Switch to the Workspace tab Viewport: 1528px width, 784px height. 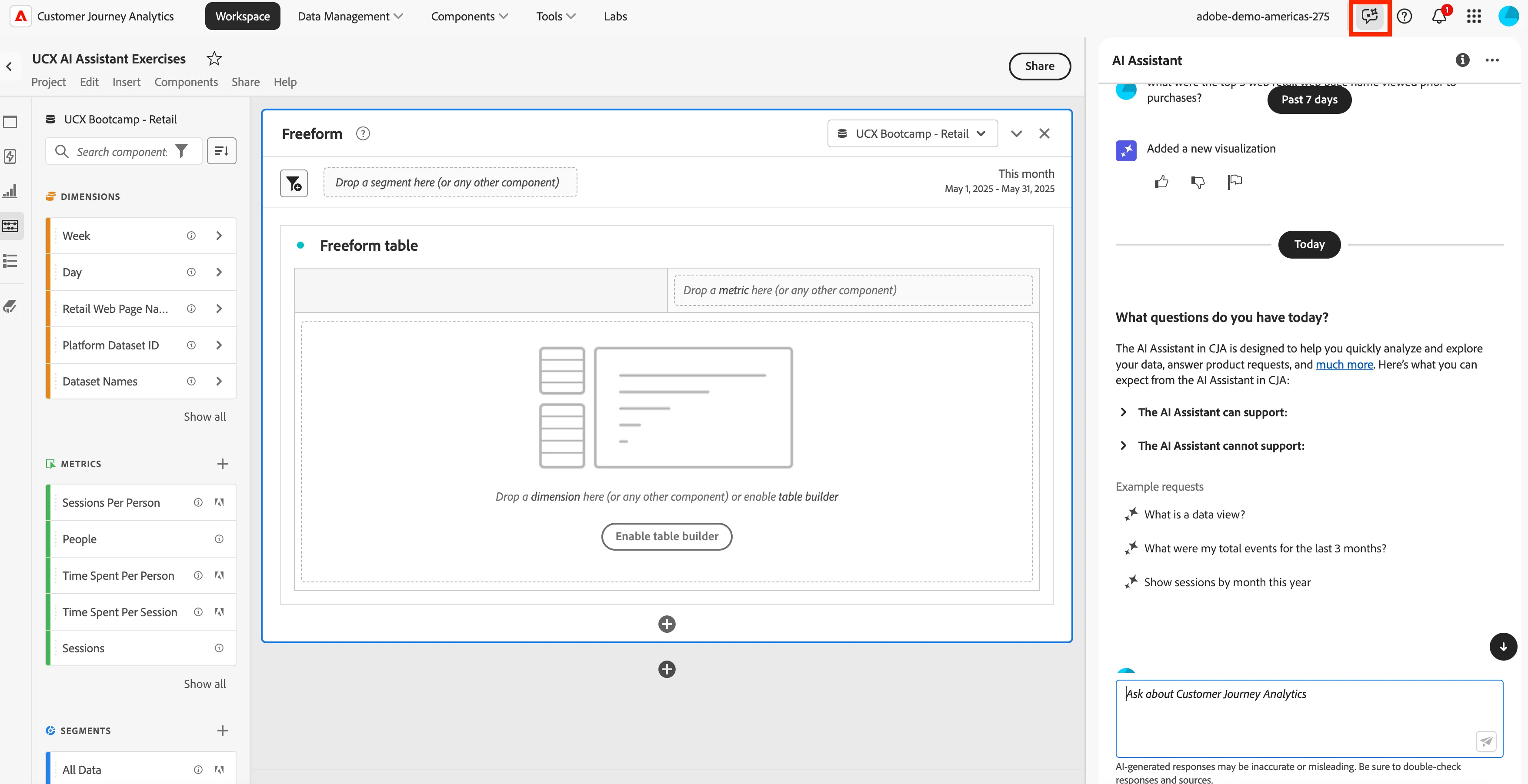[x=243, y=17]
